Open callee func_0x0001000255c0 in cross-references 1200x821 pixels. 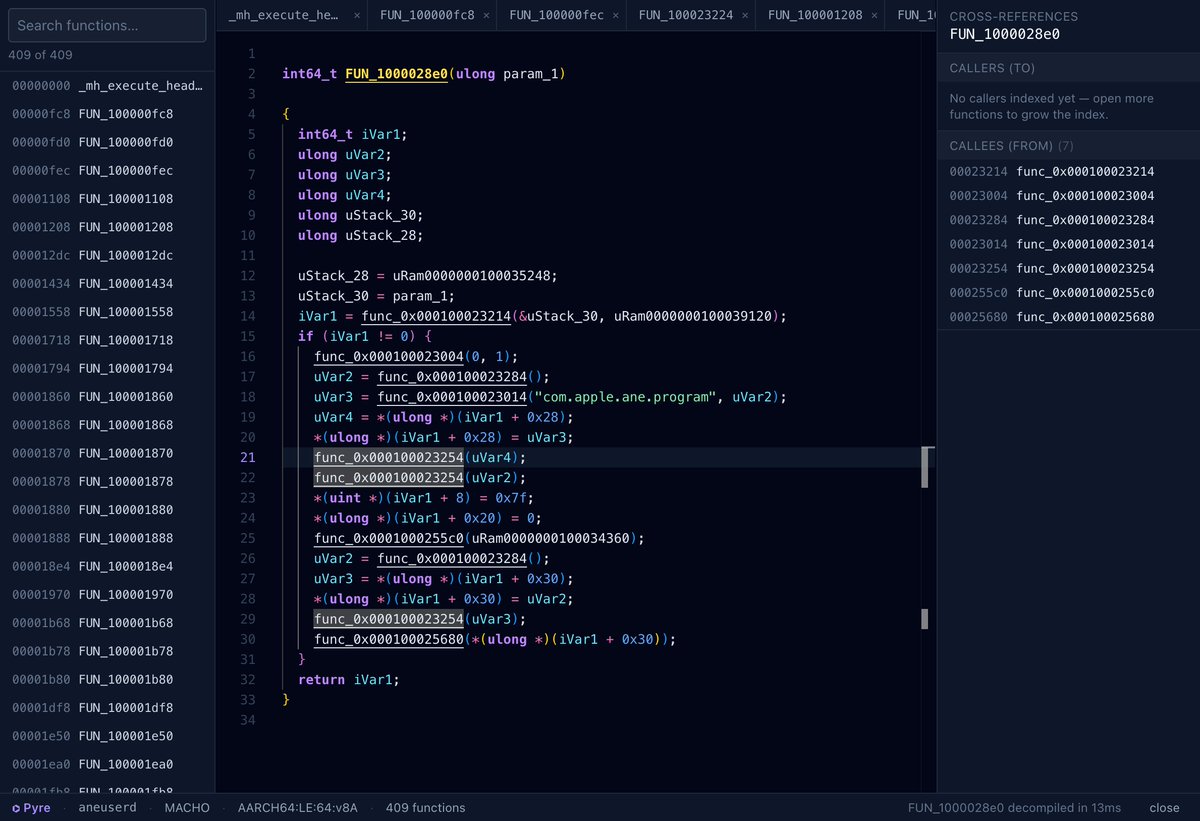click(x=1068, y=293)
